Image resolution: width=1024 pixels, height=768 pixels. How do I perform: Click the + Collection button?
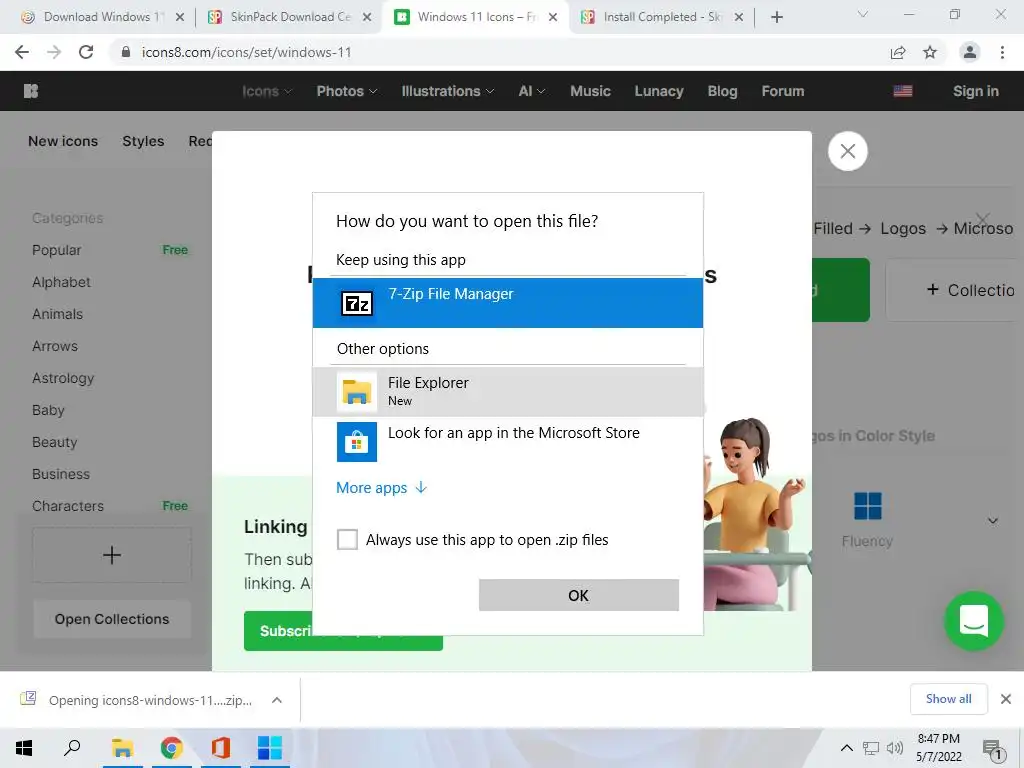click(955, 290)
